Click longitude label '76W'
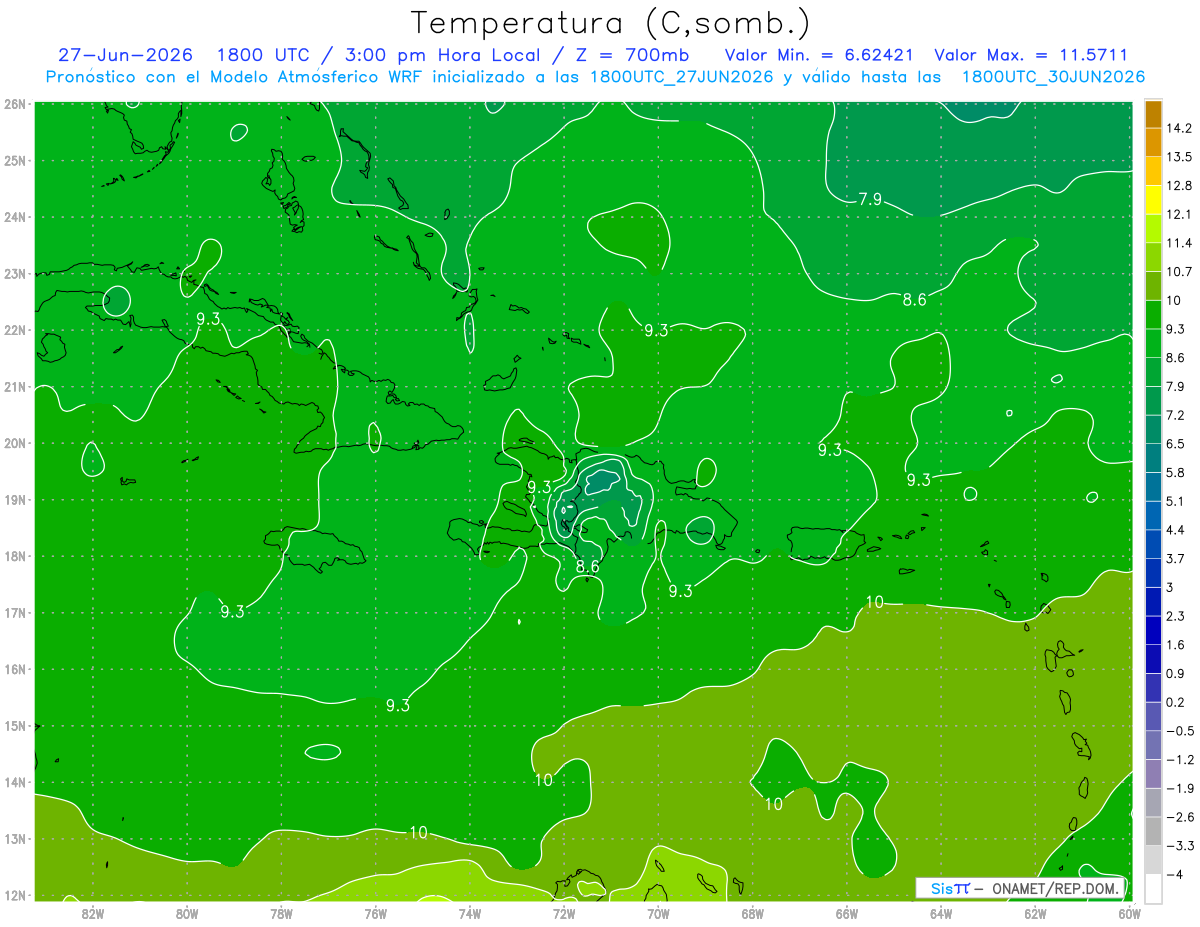Screen dimensions: 1200x927 (376, 913)
